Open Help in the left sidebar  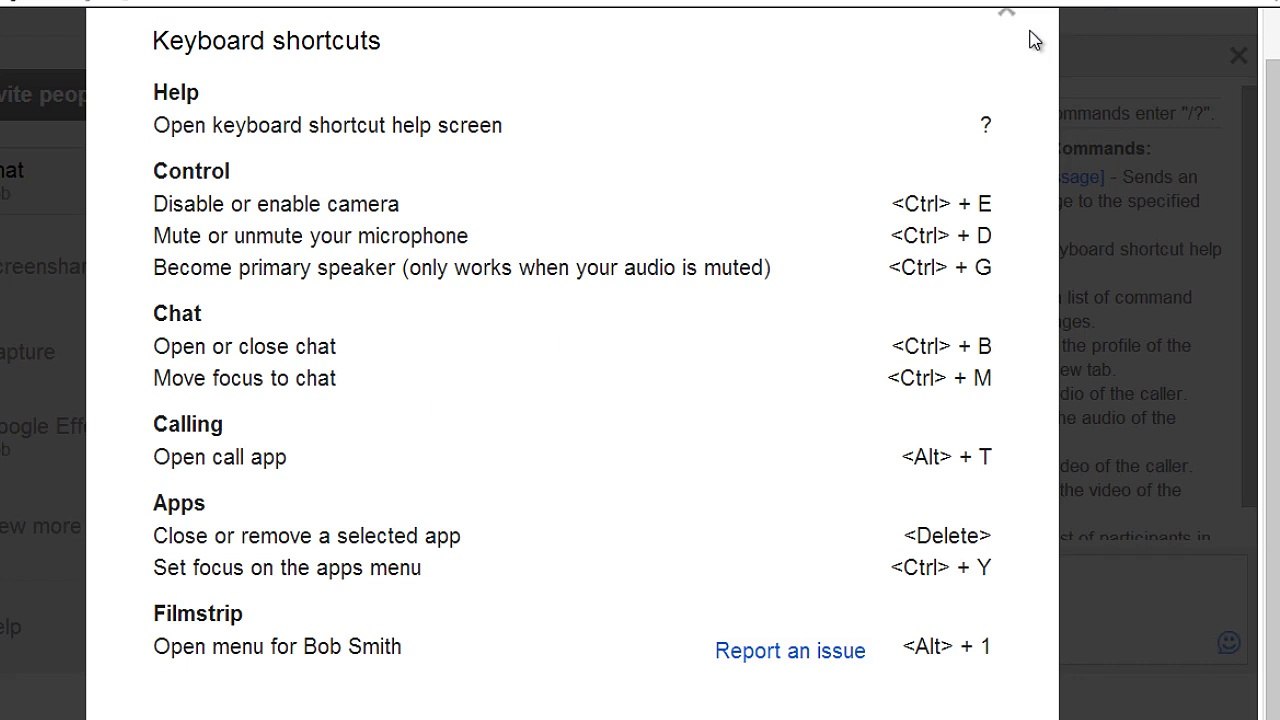[12, 628]
